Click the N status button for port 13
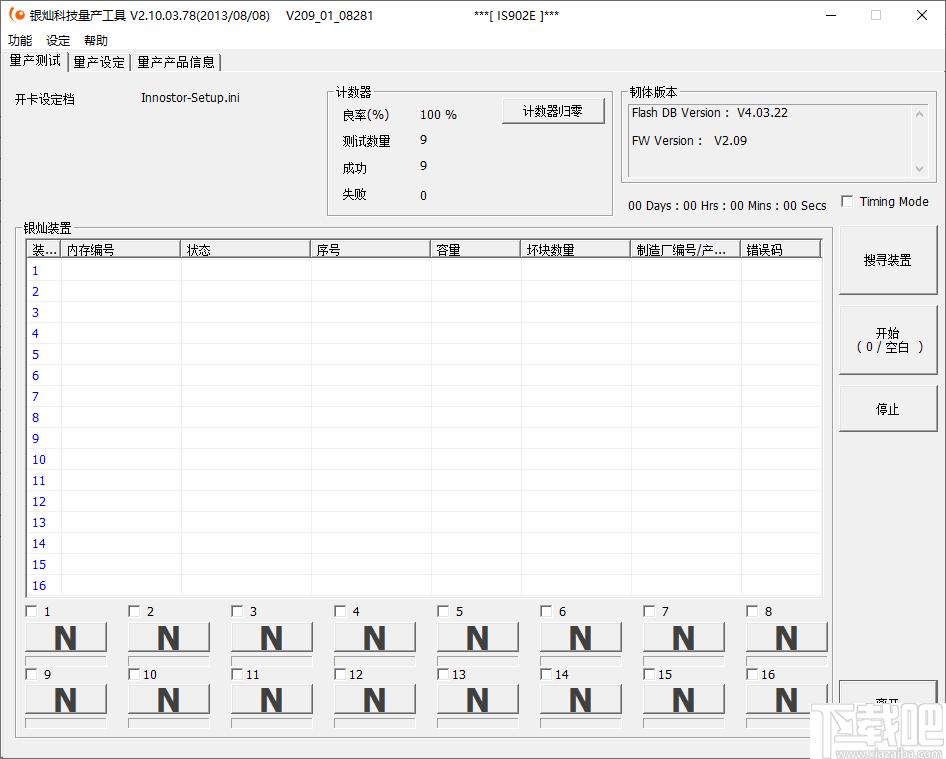Image resolution: width=946 pixels, height=759 pixels. (478, 699)
